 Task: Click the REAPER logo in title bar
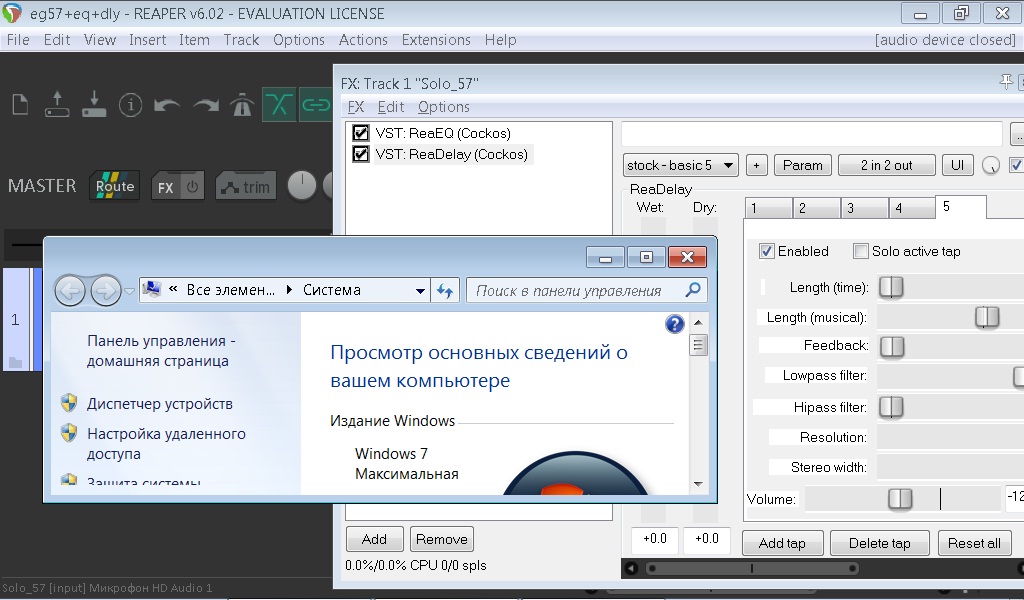12,13
